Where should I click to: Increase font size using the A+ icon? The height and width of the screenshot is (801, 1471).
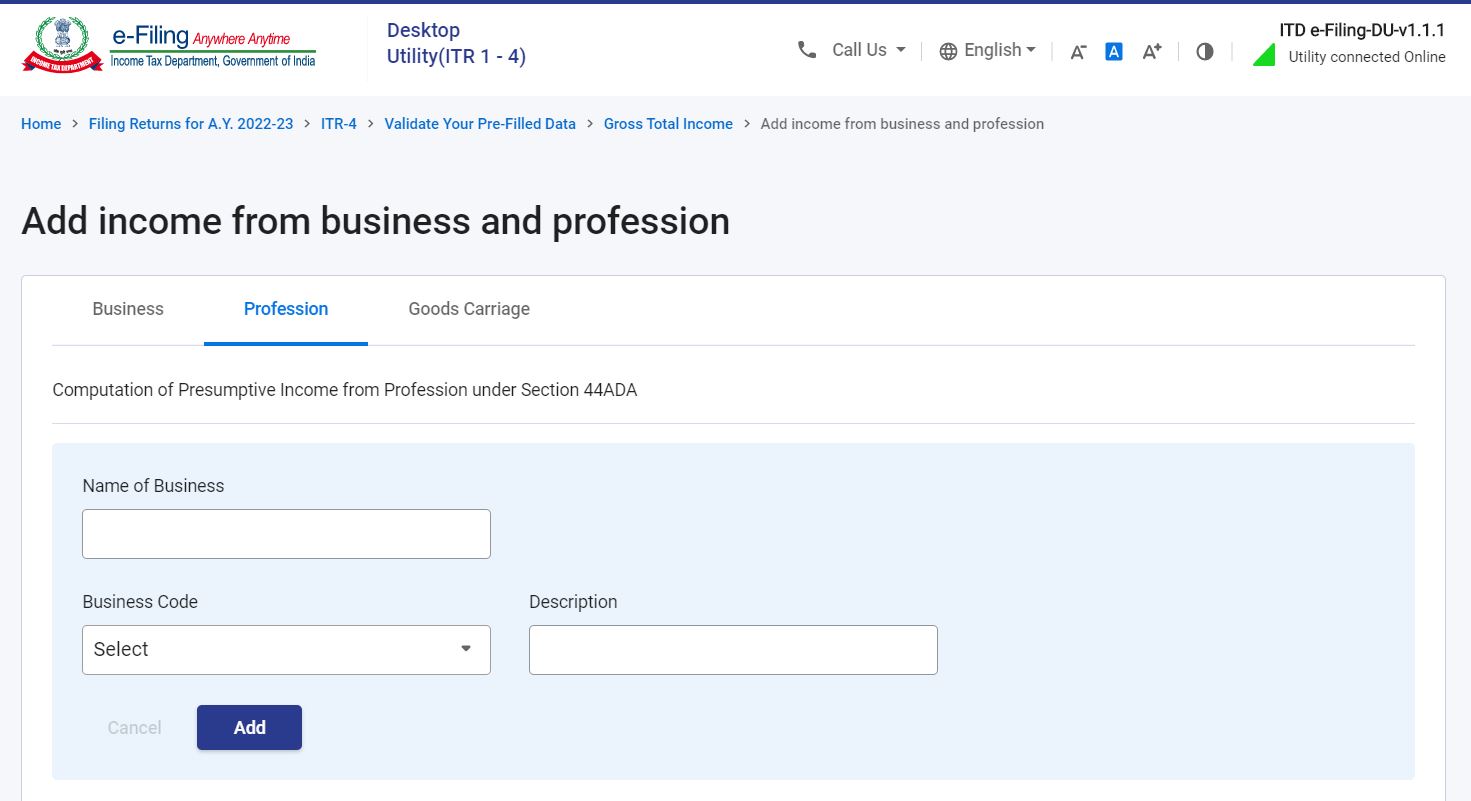pyautogui.click(x=1151, y=50)
